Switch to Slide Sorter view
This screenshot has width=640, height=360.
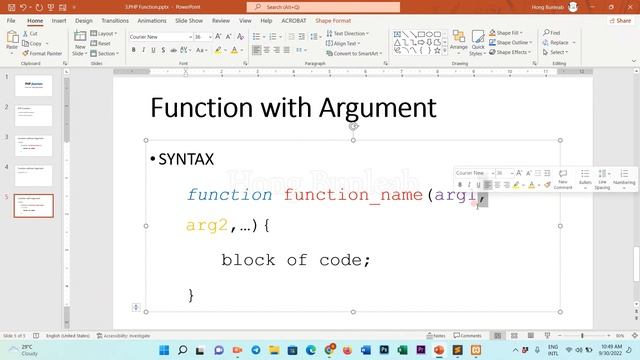tap(514, 336)
